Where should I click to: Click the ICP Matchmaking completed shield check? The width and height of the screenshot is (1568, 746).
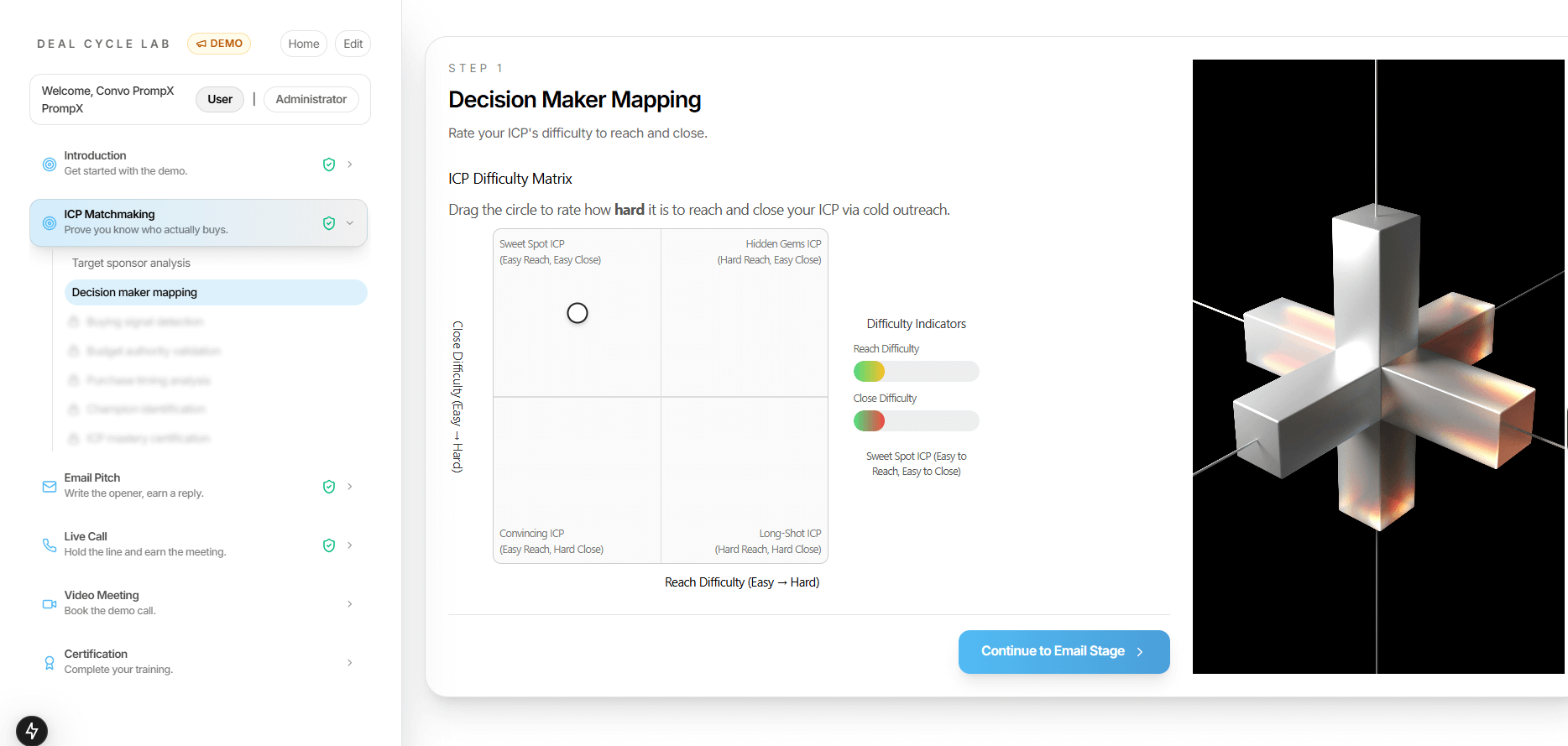click(329, 223)
